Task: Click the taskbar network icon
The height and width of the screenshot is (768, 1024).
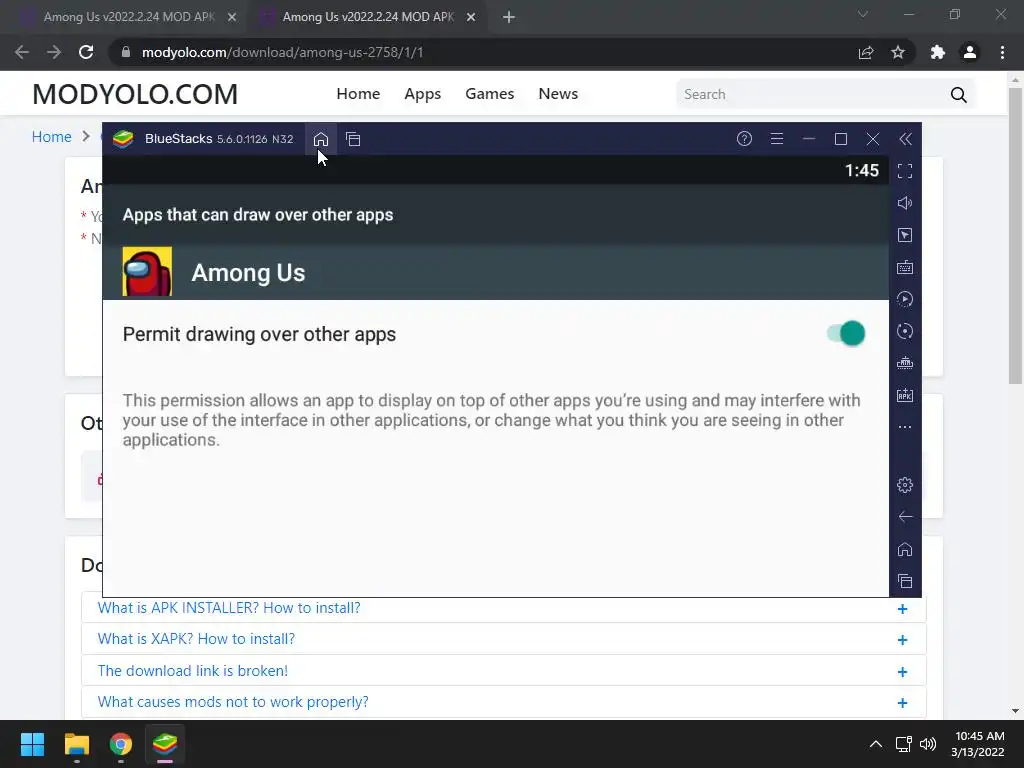Action: [x=904, y=744]
